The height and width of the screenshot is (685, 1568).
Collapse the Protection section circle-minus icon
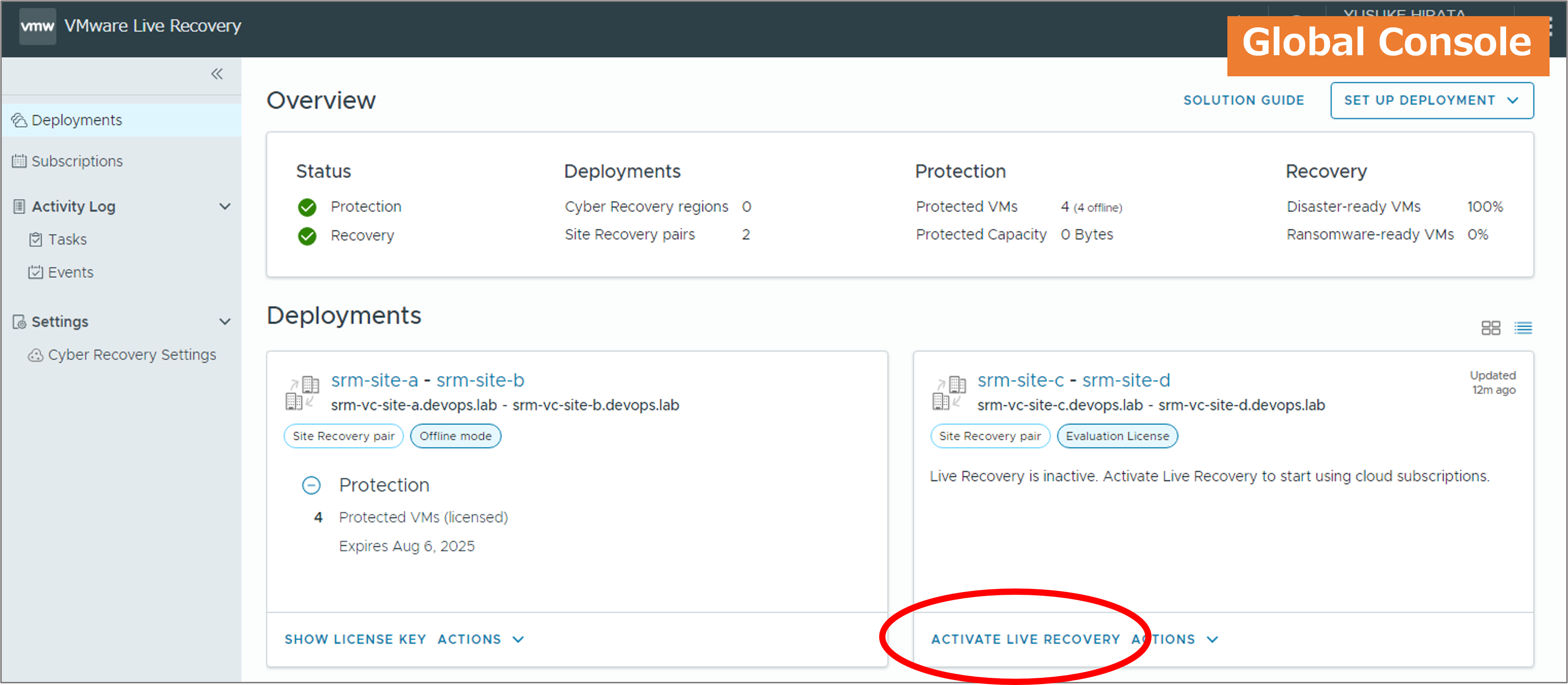click(x=311, y=486)
